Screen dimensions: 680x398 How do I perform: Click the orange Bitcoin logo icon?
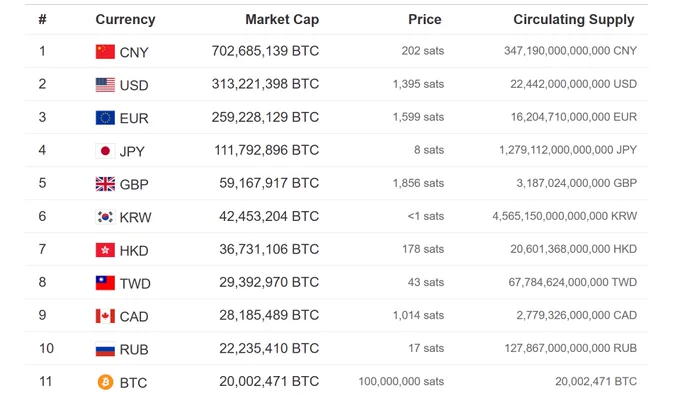tap(105, 382)
